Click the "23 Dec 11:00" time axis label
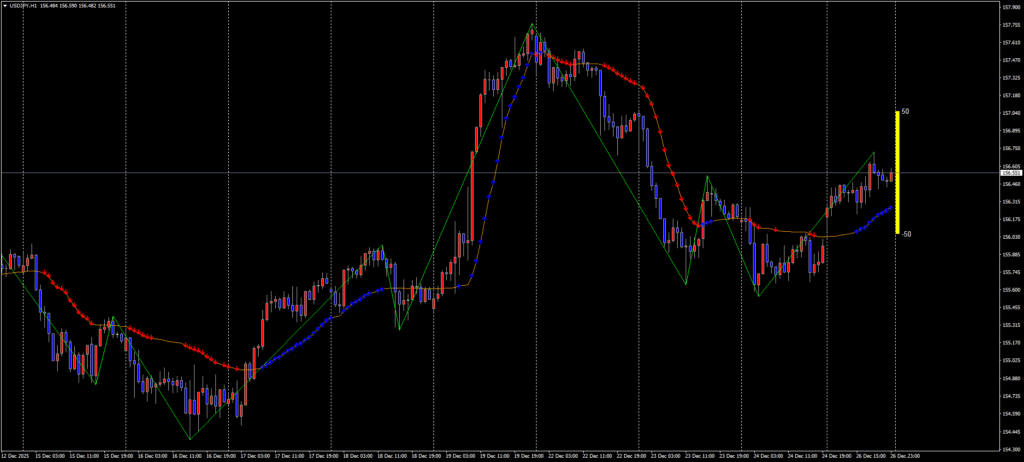This screenshot has height=462, width=1024. point(699,456)
